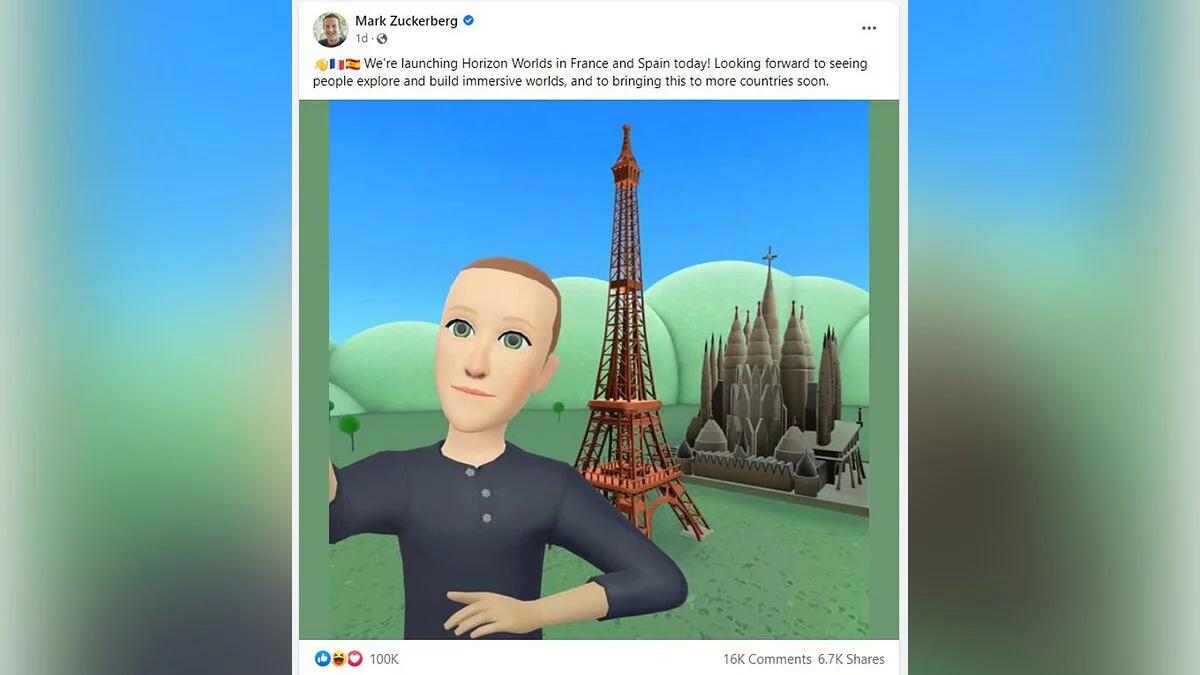Image resolution: width=1200 pixels, height=675 pixels.
Task: Open Mark Zuckerberg's profile picture
Action: pos(331,30)
